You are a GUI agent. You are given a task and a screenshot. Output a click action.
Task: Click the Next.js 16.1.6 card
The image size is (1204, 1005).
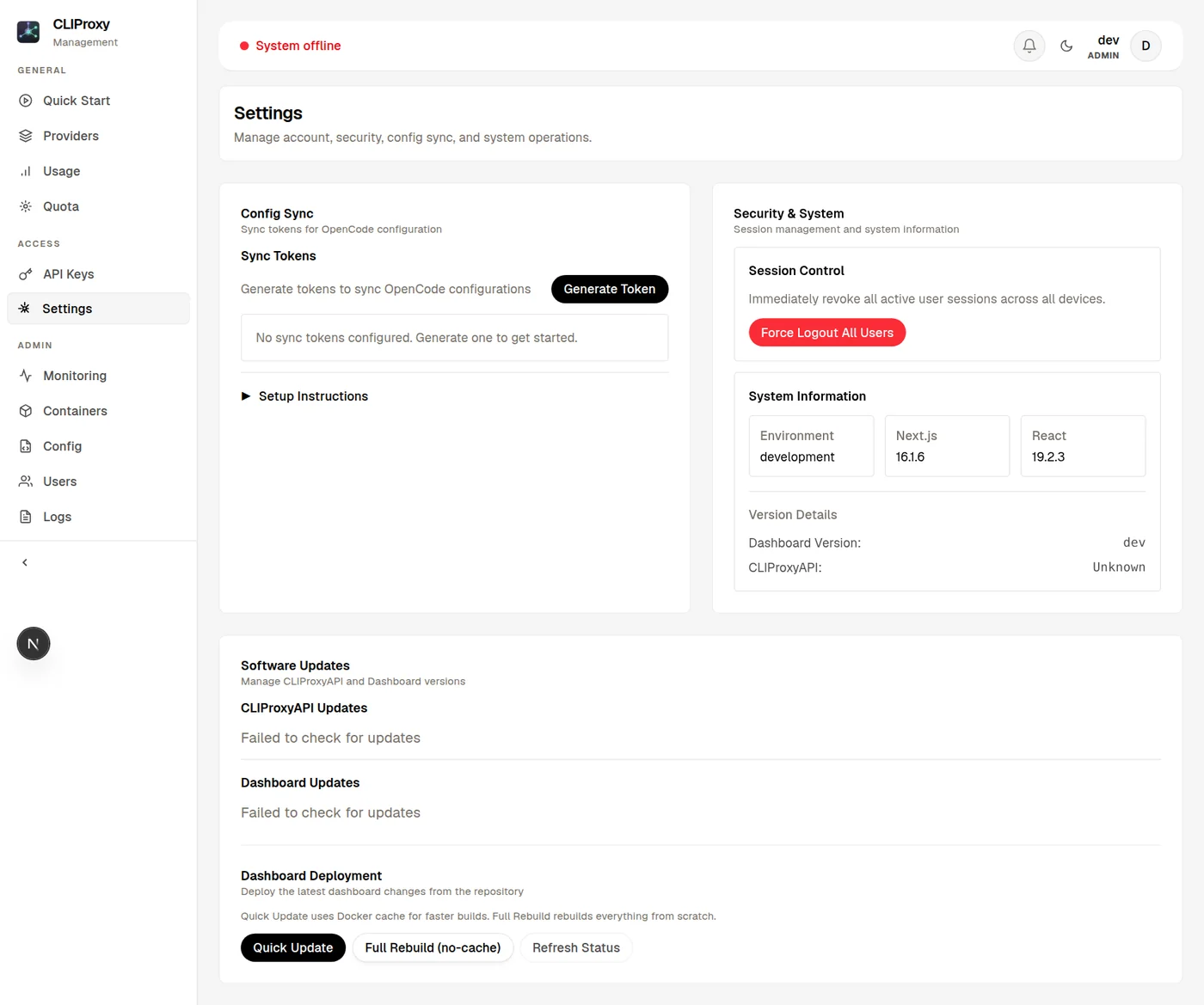coord(947,446)
